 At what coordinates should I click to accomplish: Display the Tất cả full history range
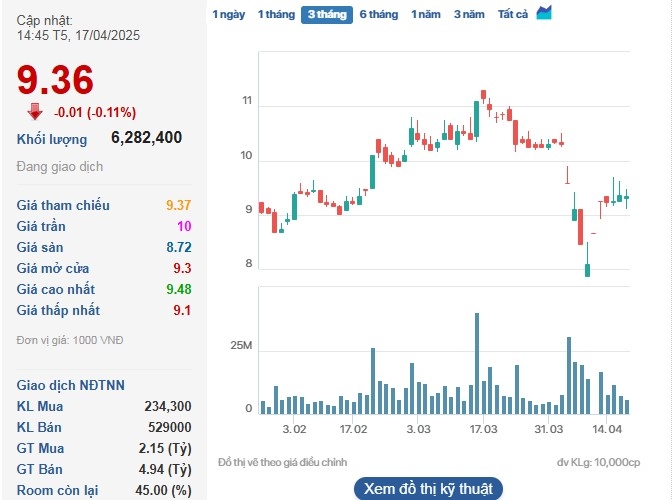pyautogui.click(x=513, y=14)
